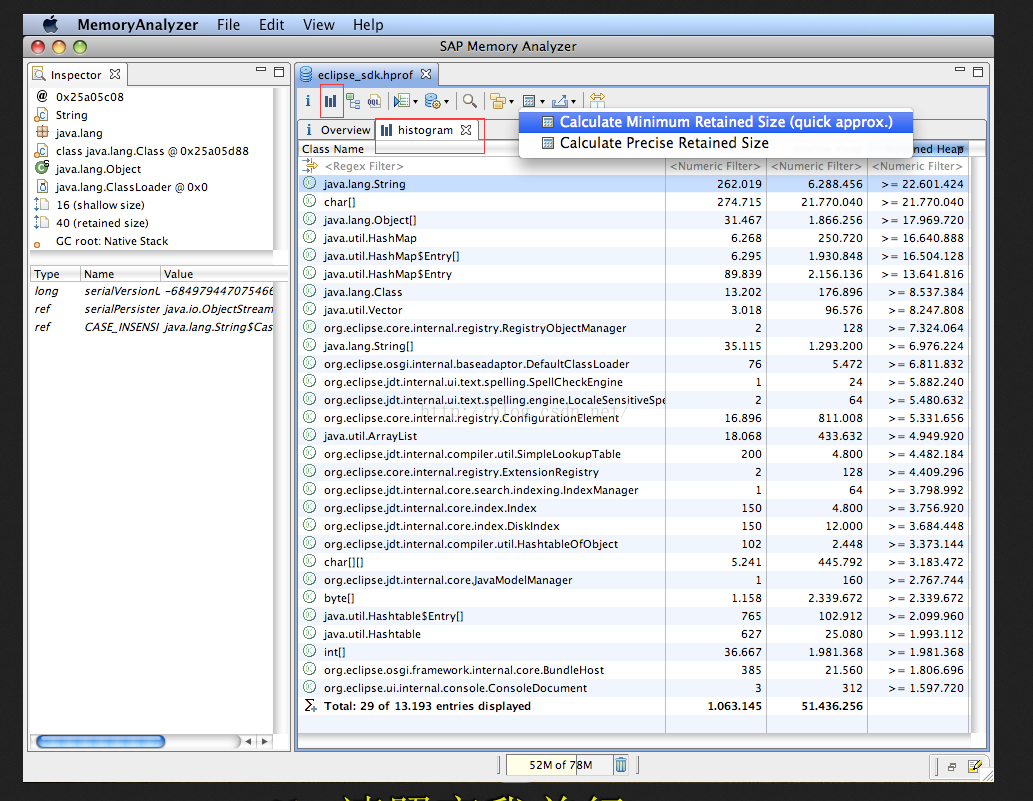Viewport: 1033px width, 801px height.
Task: Open the overview info icon in toolbar
Action: pyautogui.click(x=309, y=101)
